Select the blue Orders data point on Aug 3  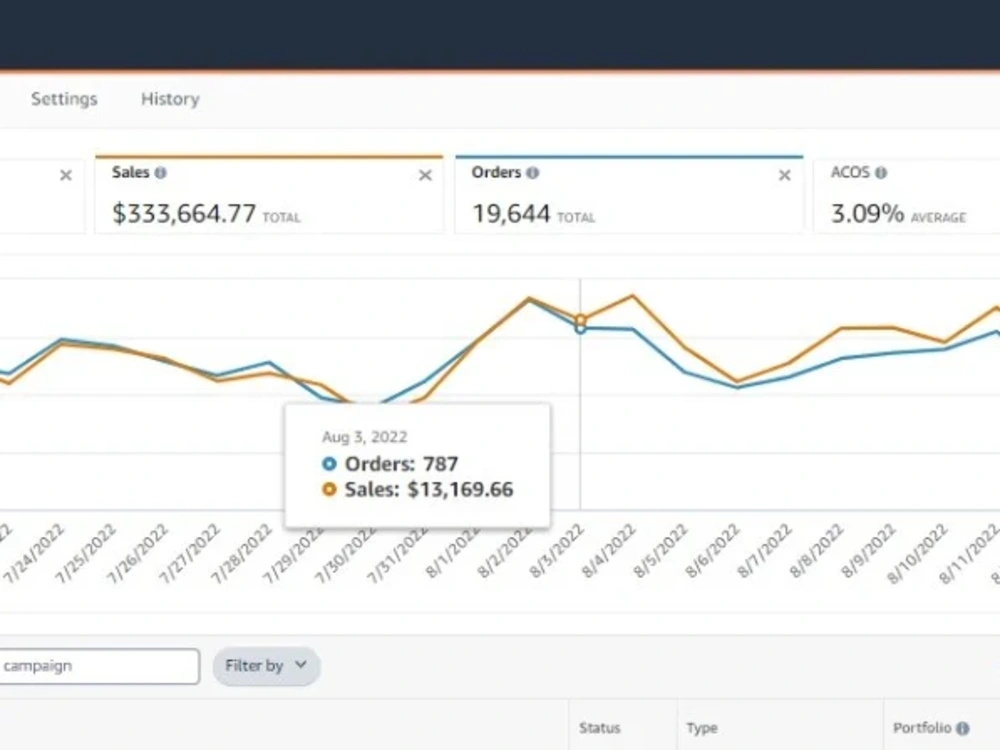pos(580,329)
